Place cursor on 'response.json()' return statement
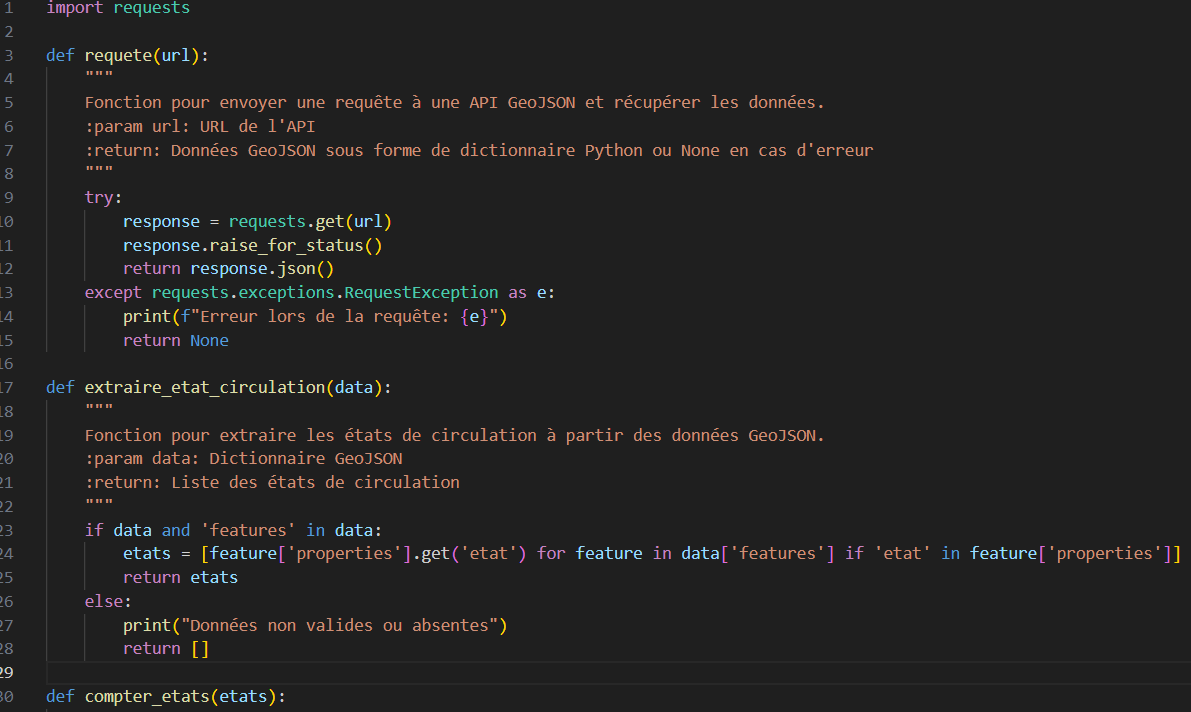This screenshot has width=1191, height=712. click(261, 269)
